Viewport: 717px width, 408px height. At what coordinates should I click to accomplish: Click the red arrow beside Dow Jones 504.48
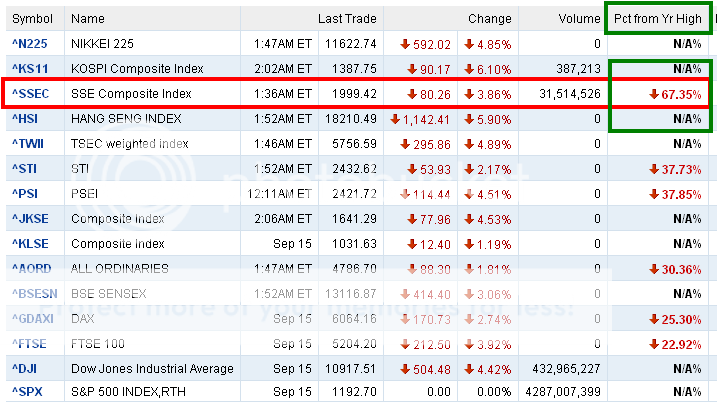pos(405,369)
